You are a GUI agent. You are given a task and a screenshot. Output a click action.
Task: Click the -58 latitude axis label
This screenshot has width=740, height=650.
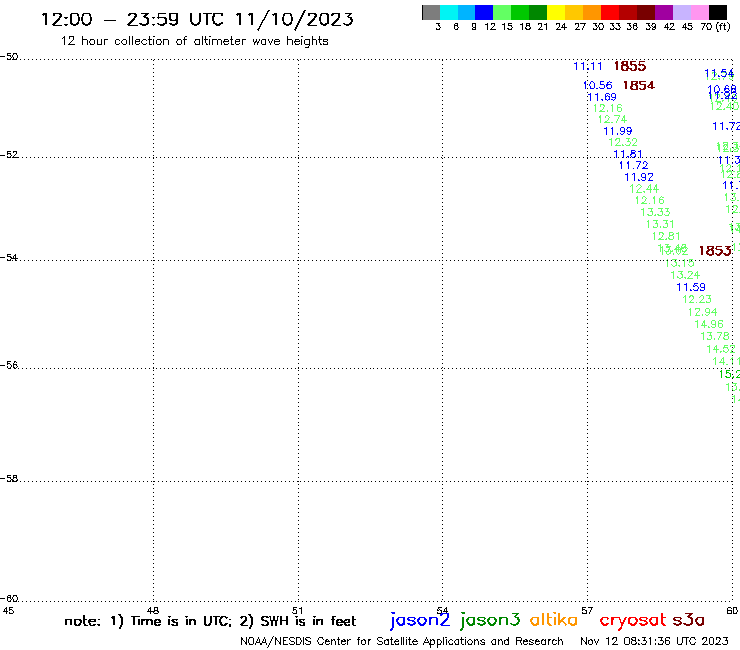(9, 478)
